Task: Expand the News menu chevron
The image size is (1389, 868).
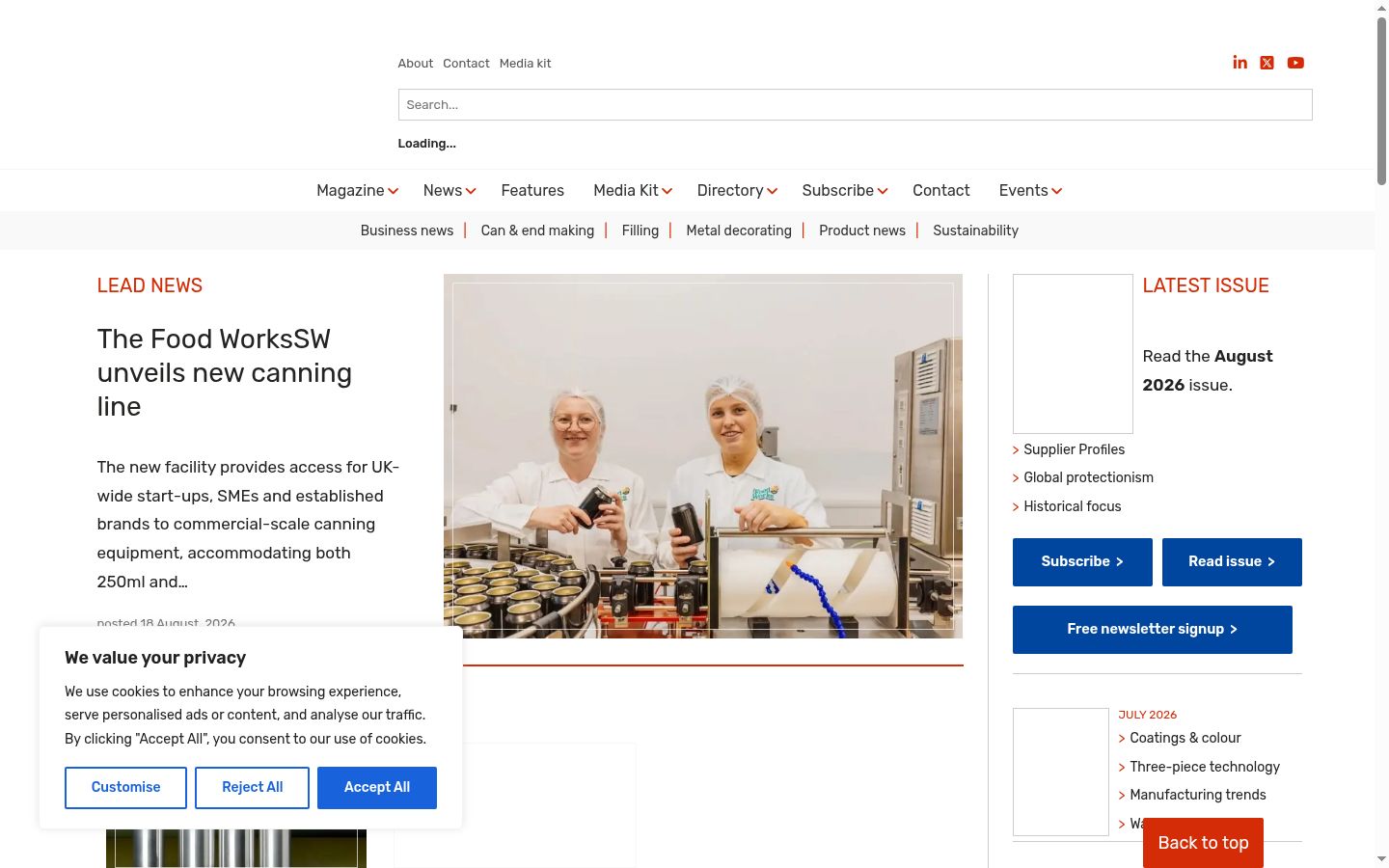Action: (x=471, y=191)
